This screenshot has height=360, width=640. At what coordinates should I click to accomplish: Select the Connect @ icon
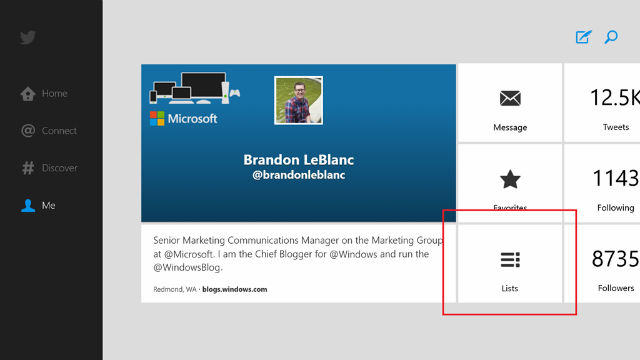[x=28, y=131]
